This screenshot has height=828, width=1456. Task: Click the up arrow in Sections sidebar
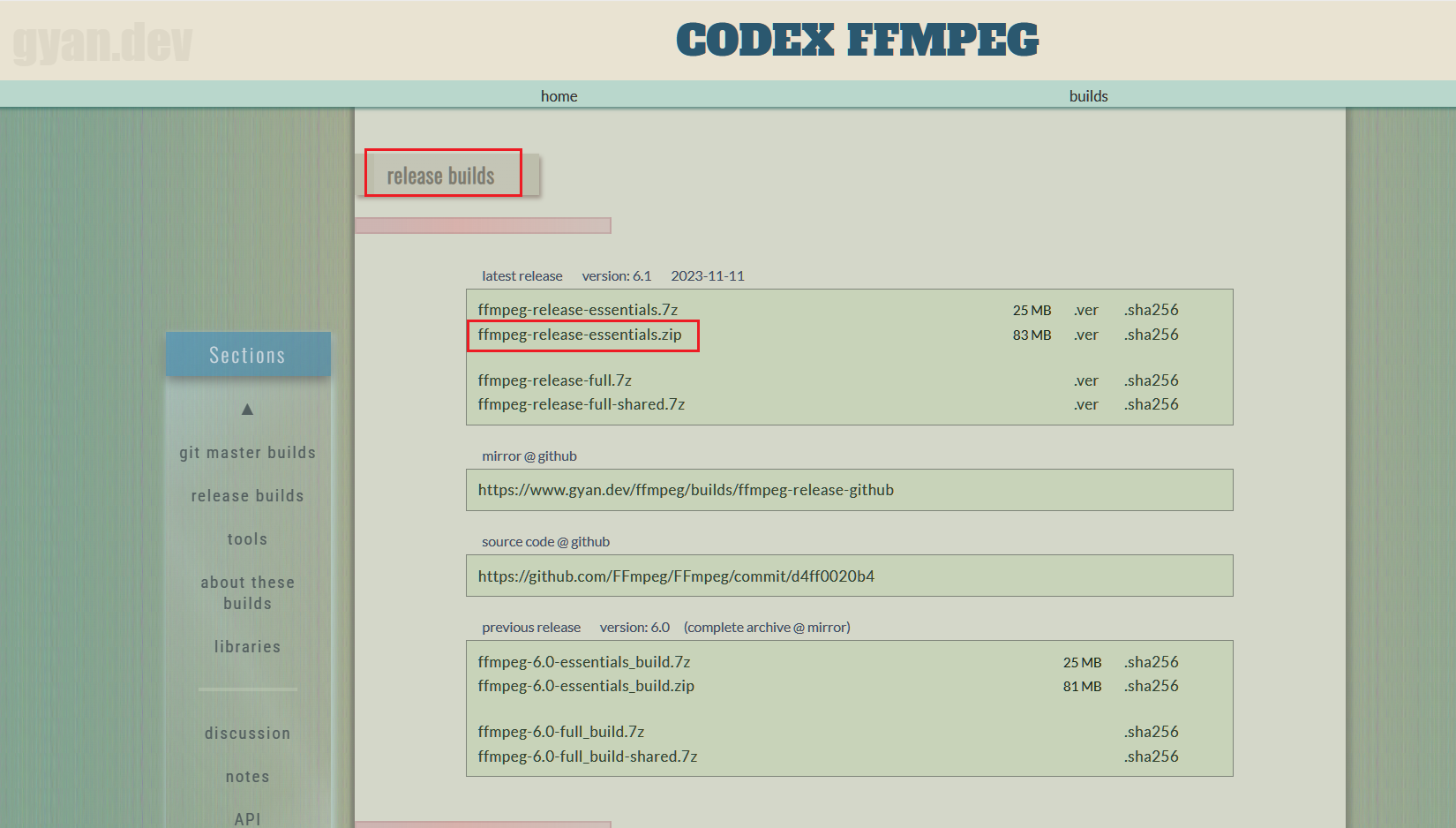pyautogui.click(x=247, y=409)
